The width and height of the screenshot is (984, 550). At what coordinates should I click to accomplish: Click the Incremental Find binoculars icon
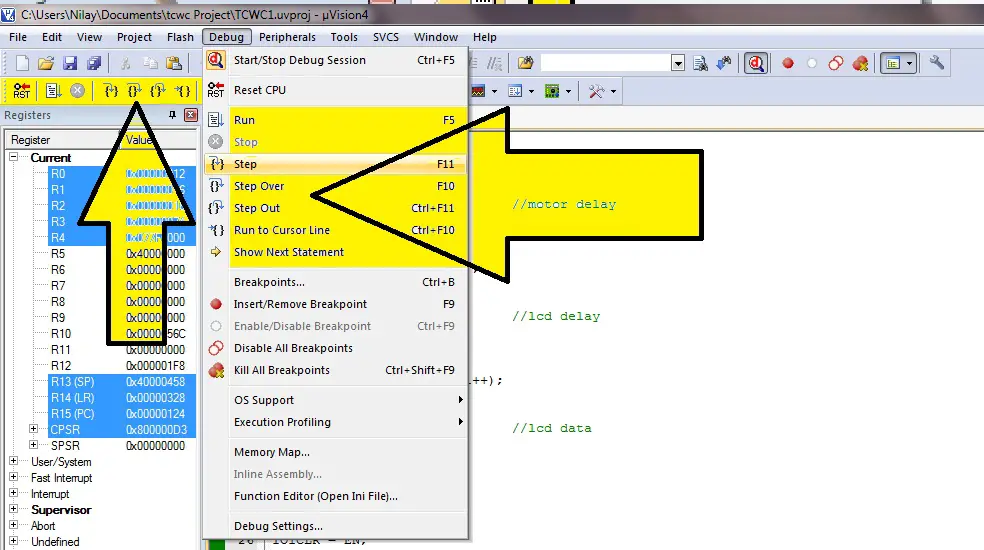click(x=724, y=63)
